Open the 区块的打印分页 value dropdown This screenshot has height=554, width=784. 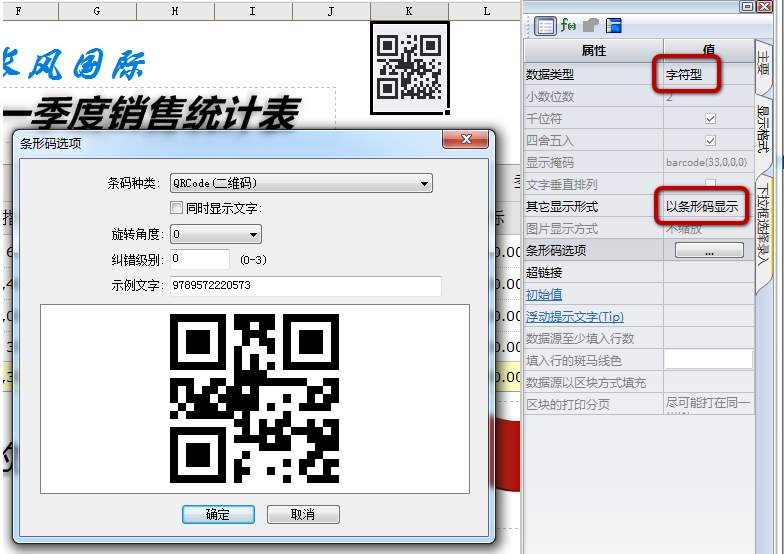(x=708, y=404)
